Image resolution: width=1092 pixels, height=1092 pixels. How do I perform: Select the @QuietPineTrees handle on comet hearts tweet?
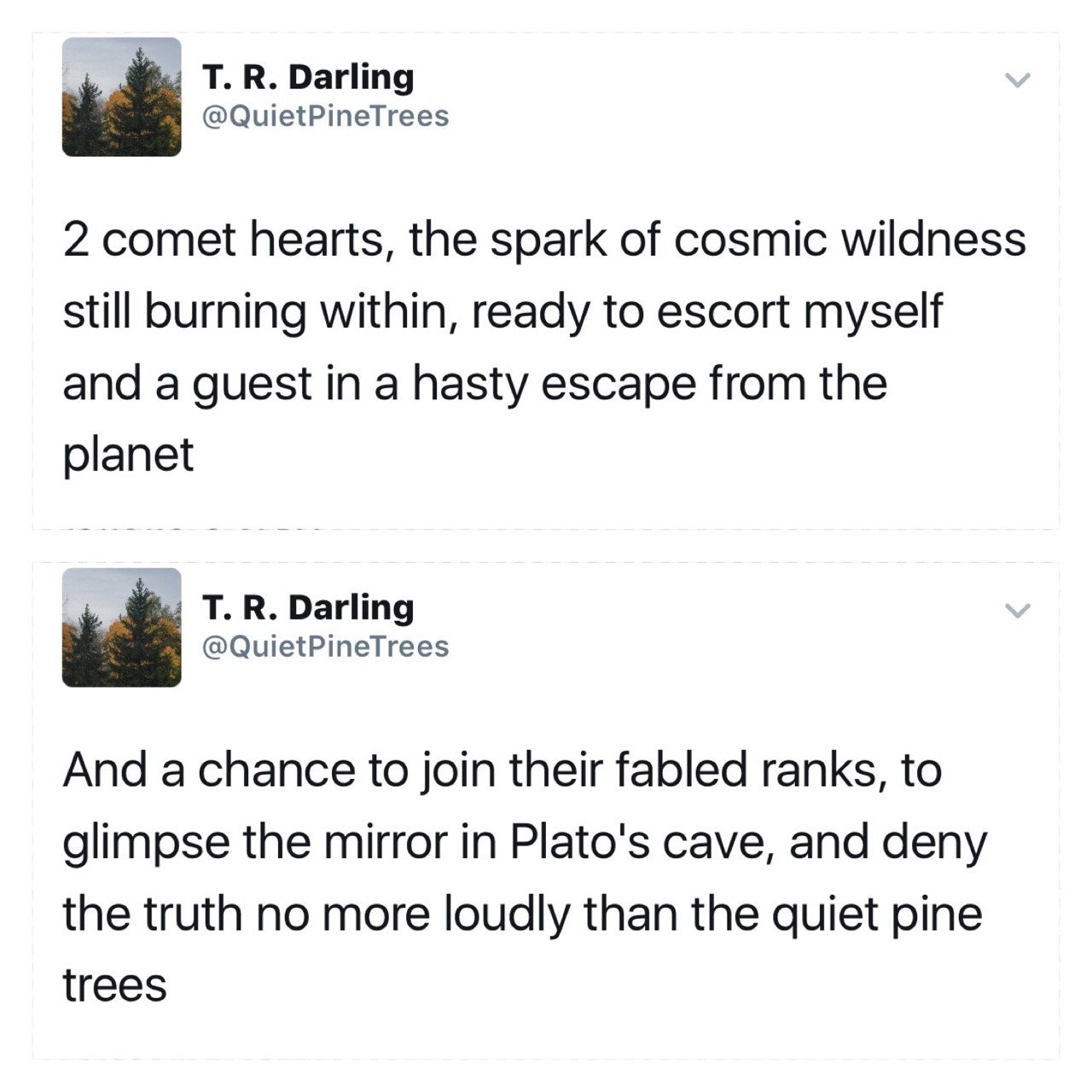[325, 115]
